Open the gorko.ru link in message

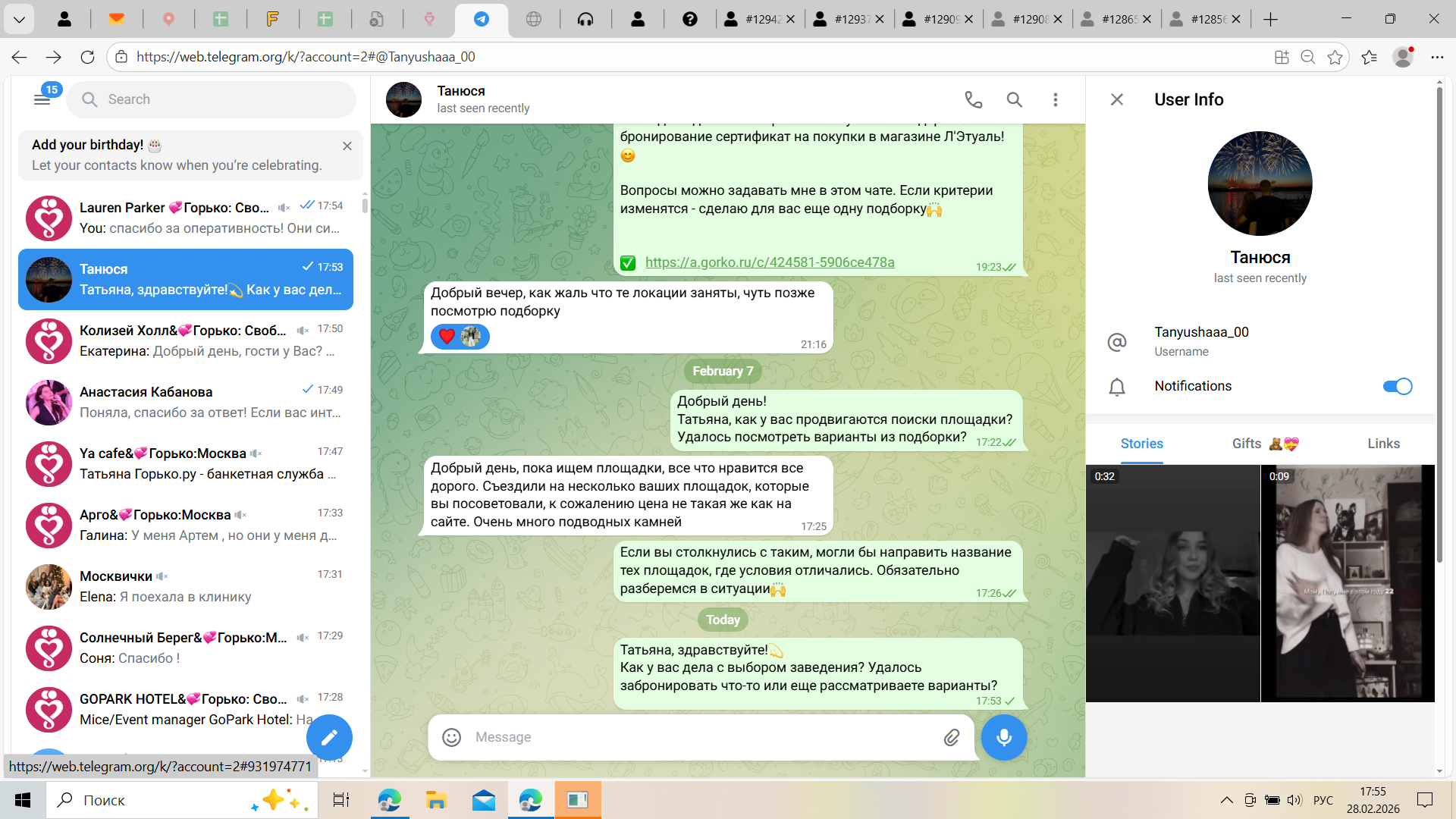click(769, 262)
